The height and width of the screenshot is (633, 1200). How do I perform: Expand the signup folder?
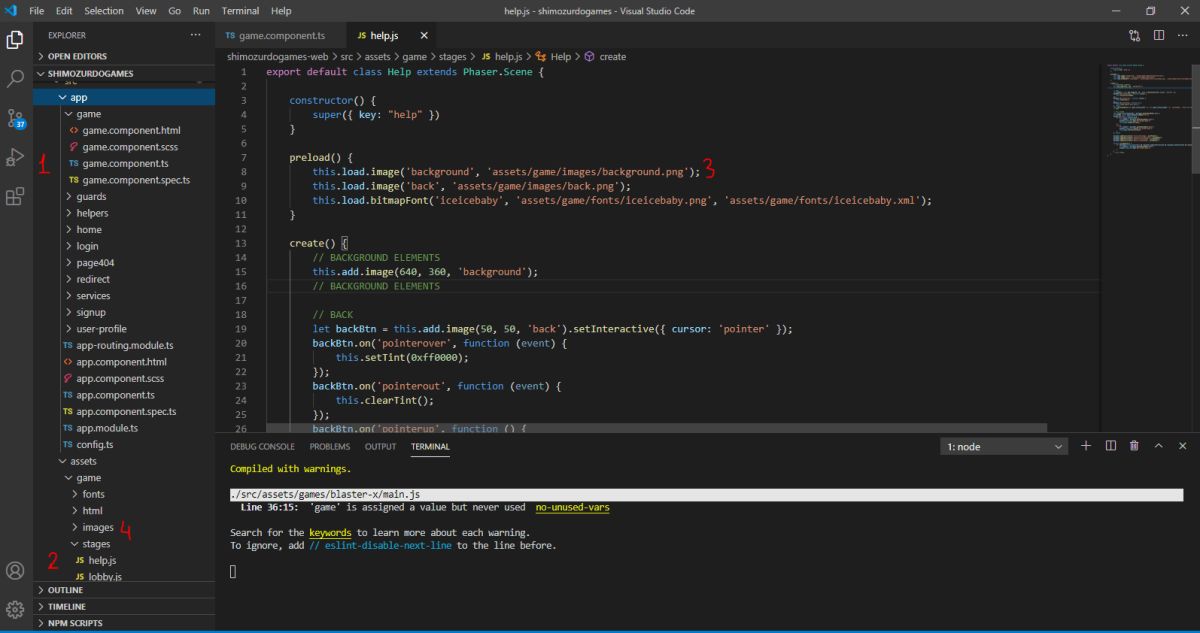point(125,312)
